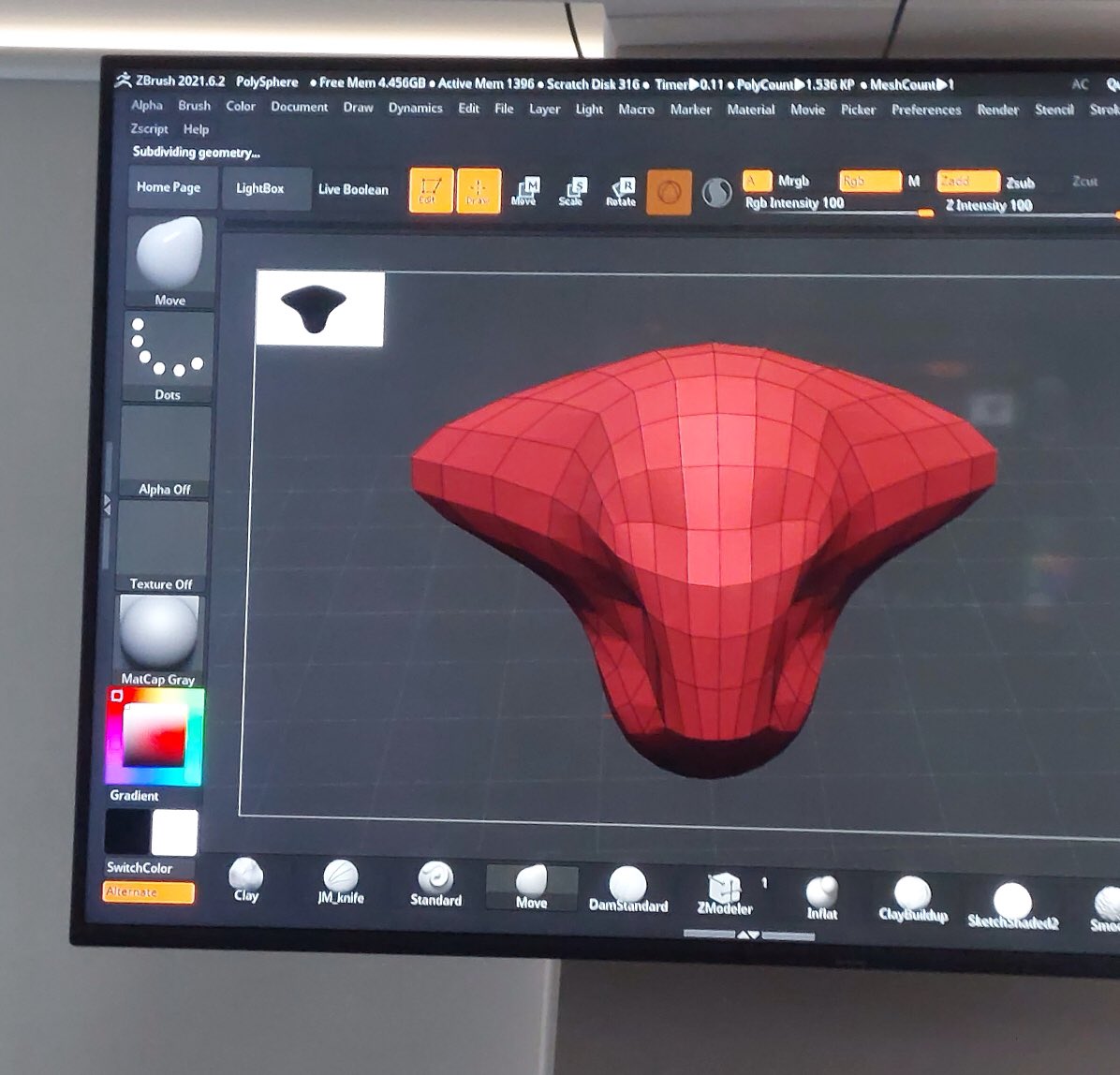Open the Alpha menu
The image size is (1120, 1075).
point(147,105)
